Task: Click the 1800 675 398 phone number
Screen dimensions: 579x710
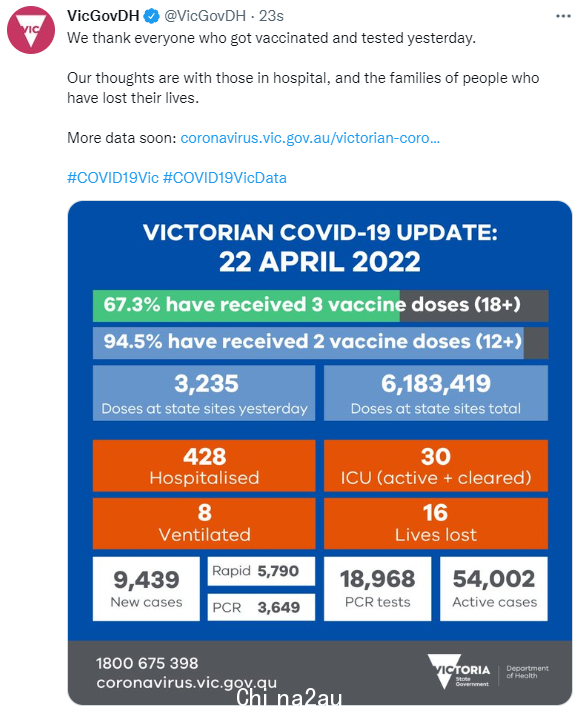Action: pos(147,663)
